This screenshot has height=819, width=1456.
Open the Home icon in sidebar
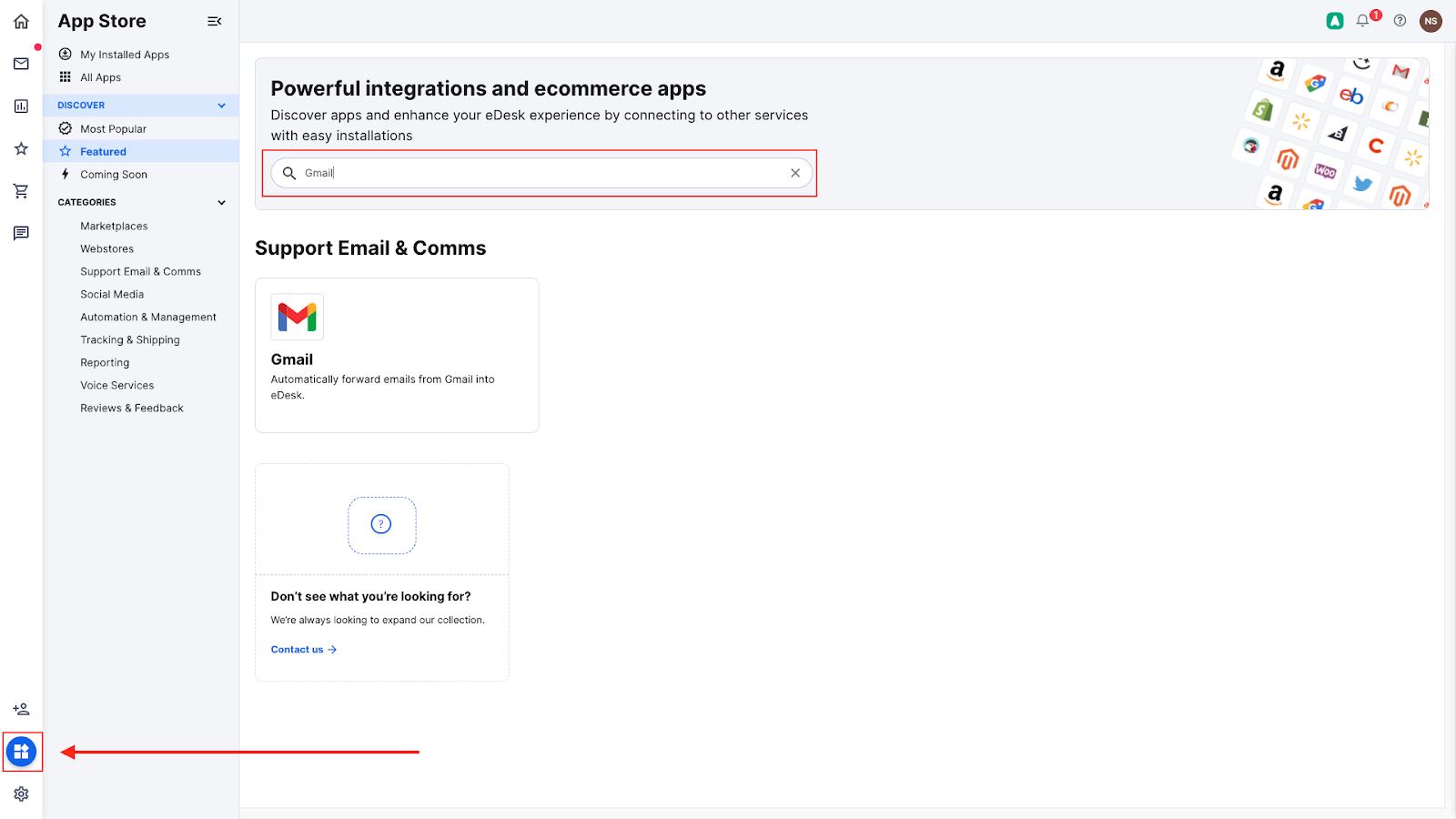(x=21, y=21)
